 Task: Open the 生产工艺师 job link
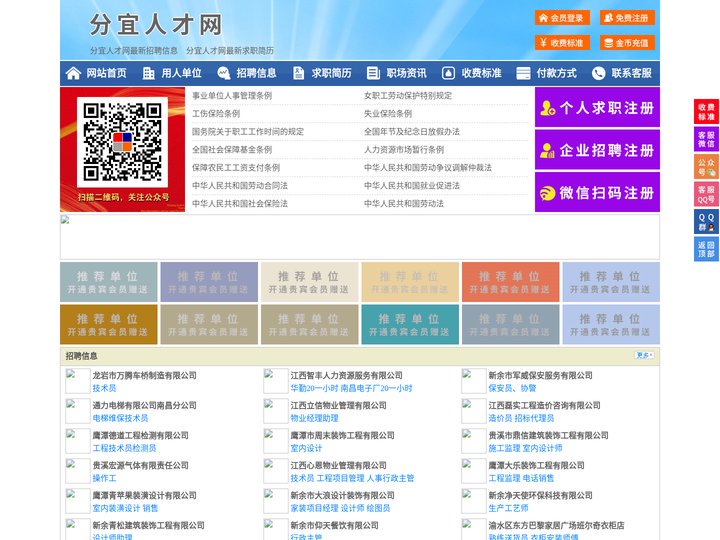coord(508,508)
